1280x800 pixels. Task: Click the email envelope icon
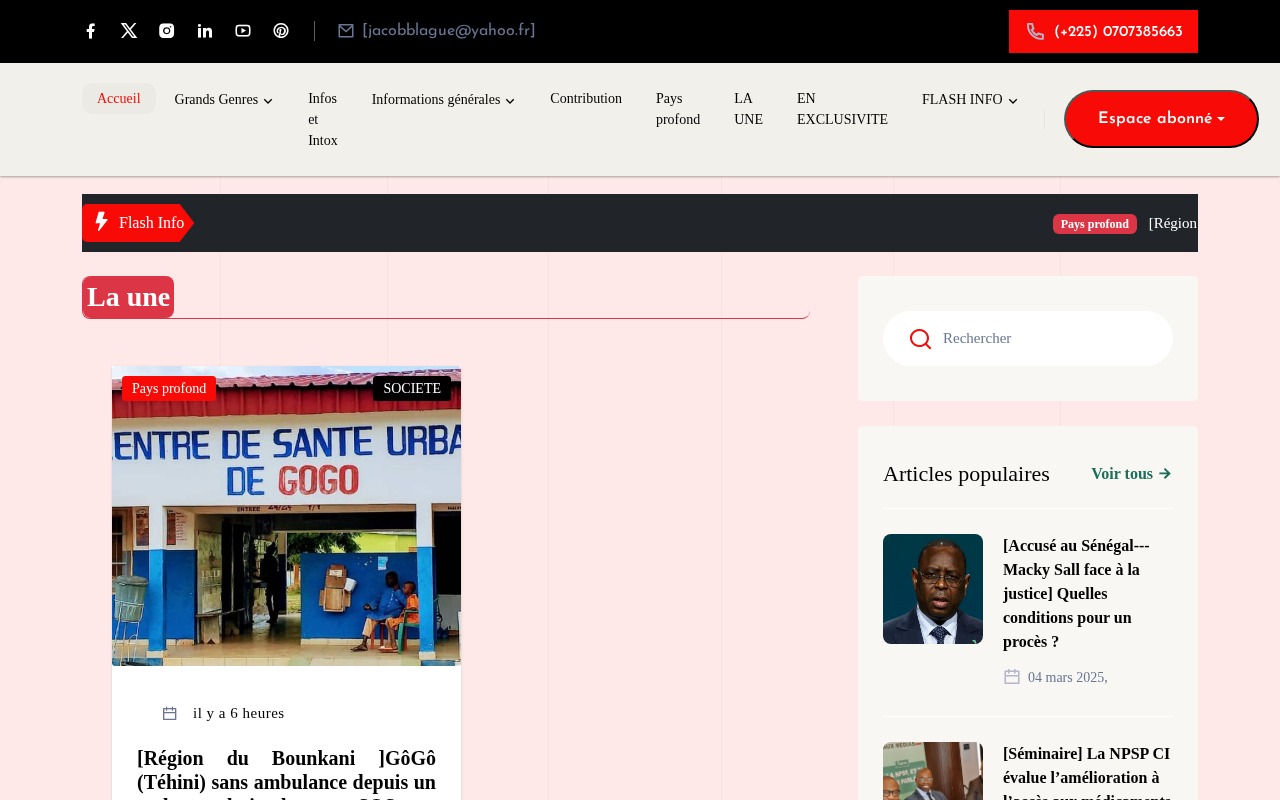(346, 31)
